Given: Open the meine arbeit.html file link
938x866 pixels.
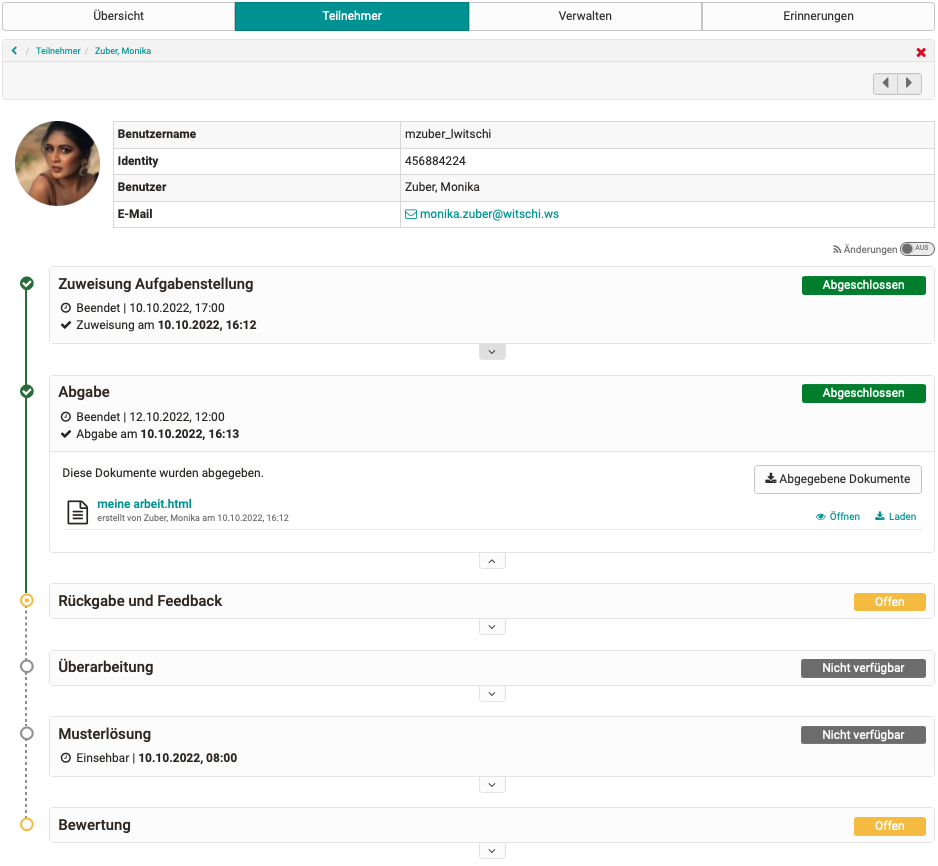Looking at the screenshot, I should [143, 503].
